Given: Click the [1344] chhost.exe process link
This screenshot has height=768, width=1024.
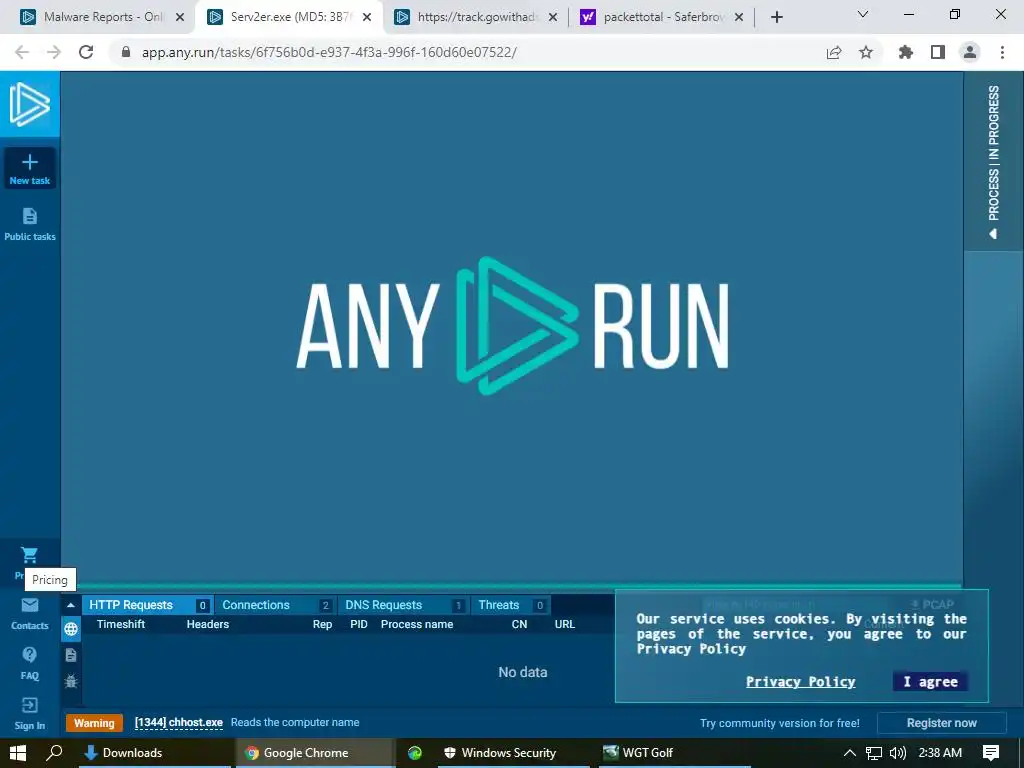Looking at the screenshot, I should tap(178, 722).
